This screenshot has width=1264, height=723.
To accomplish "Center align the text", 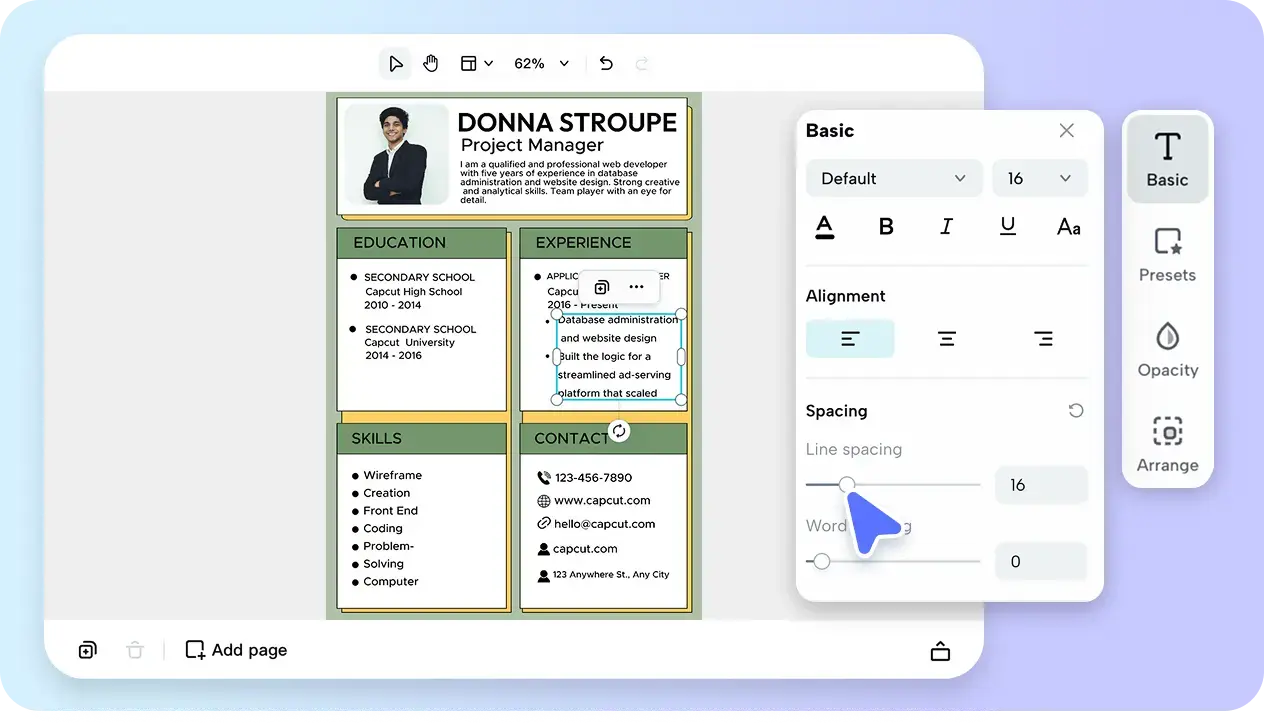I will pyautogui.click(x=947, y=339).
